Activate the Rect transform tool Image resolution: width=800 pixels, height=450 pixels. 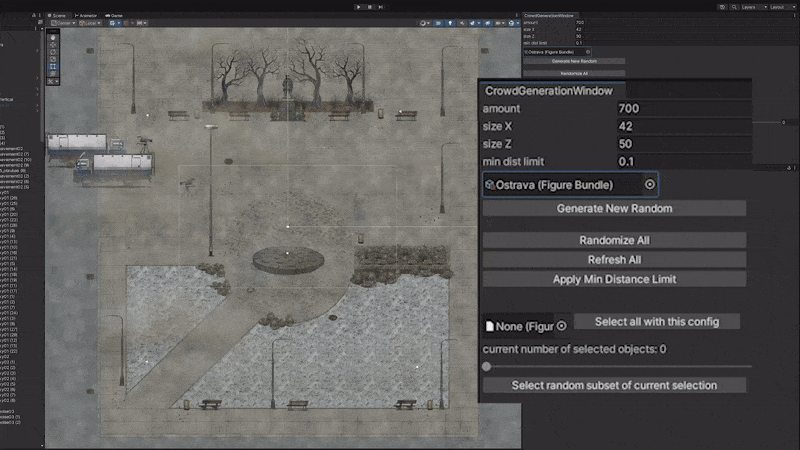53,66
